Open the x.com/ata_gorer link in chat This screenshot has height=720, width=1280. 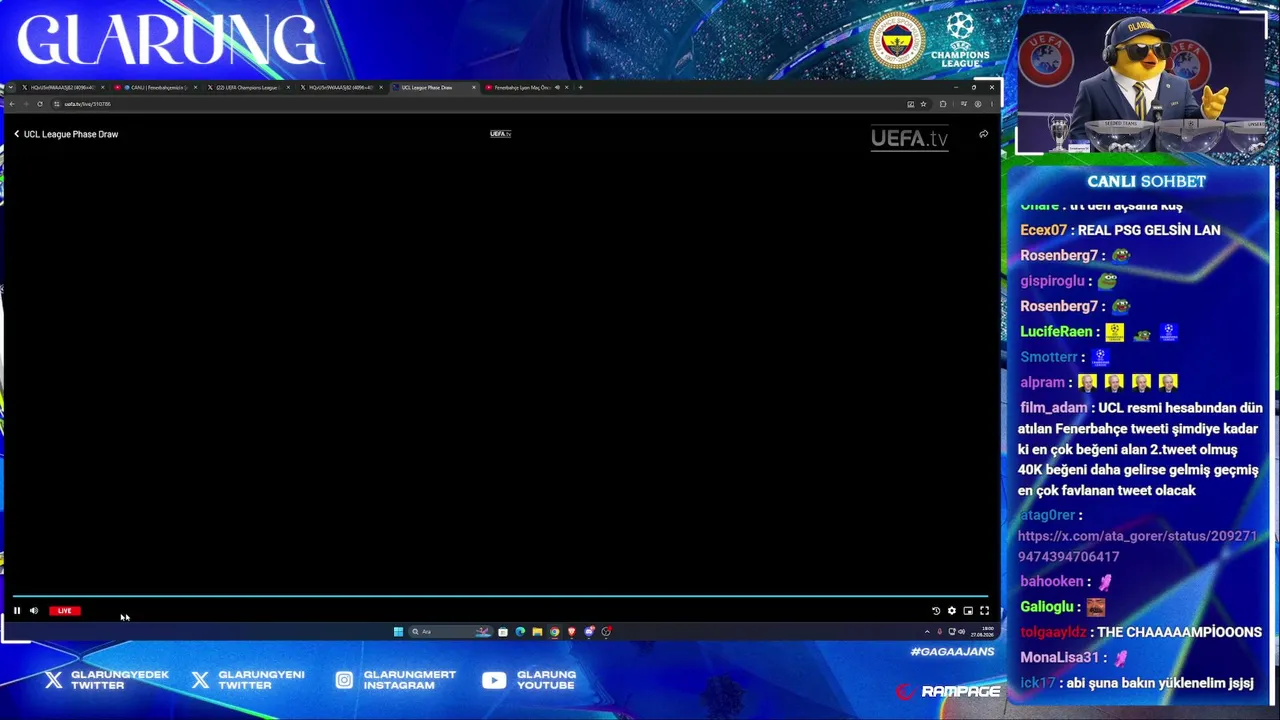tap(1137, 546)
